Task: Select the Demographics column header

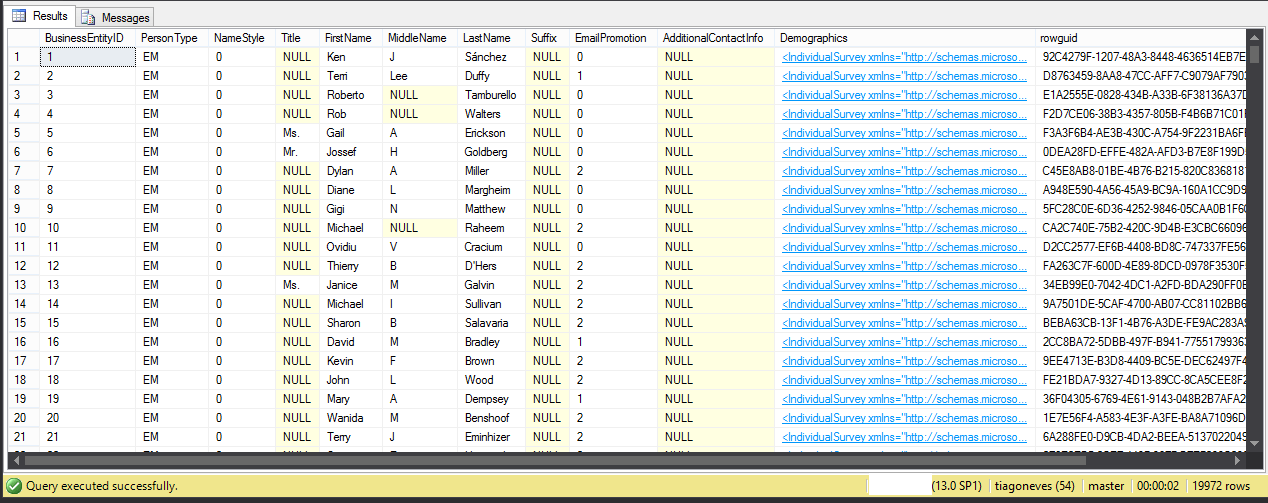Action: point(906,38)
